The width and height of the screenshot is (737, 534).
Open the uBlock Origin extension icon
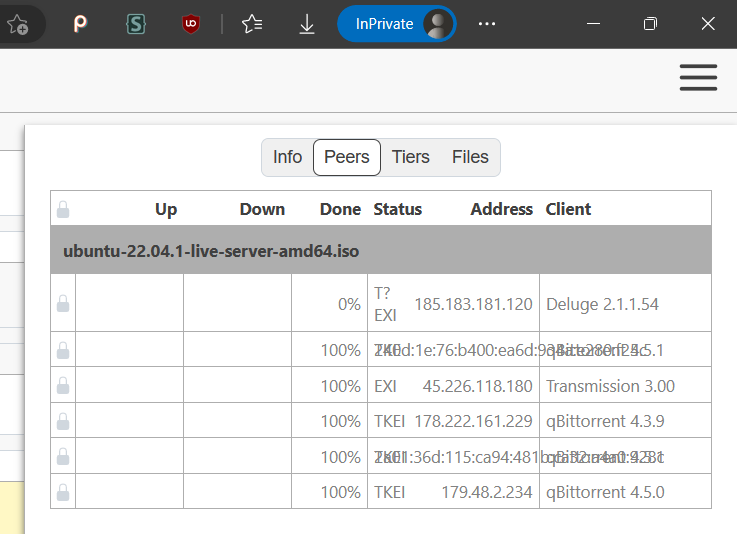tap(191, 24)
